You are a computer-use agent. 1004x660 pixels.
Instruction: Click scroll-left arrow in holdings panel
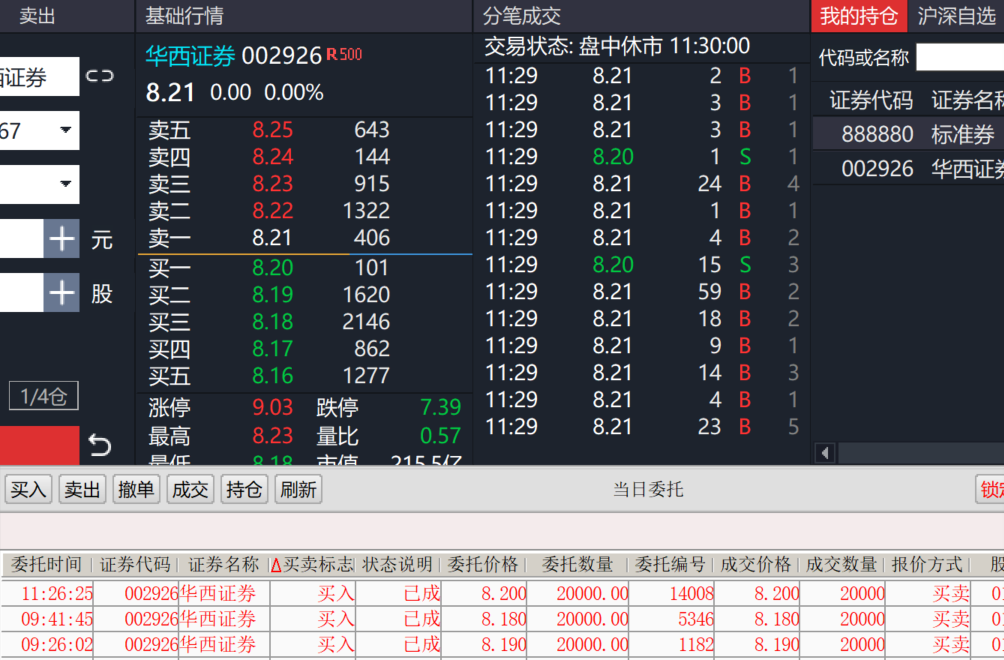(825, 453)
